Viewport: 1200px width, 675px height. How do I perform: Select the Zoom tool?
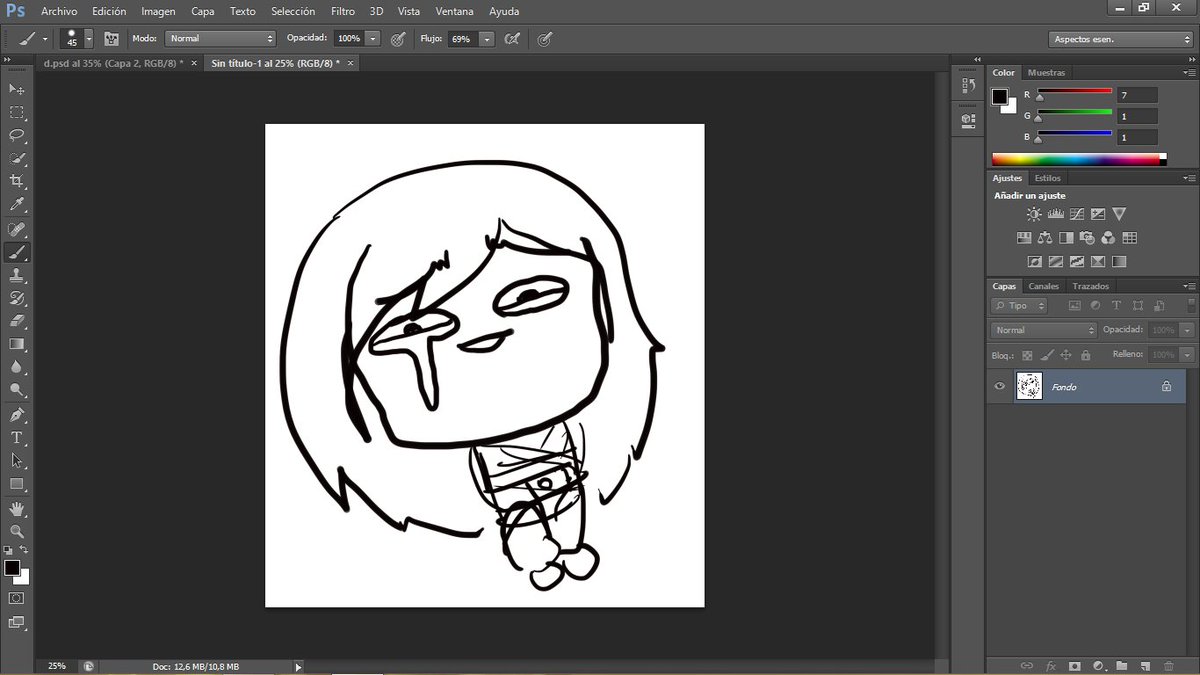click(16, 530)
